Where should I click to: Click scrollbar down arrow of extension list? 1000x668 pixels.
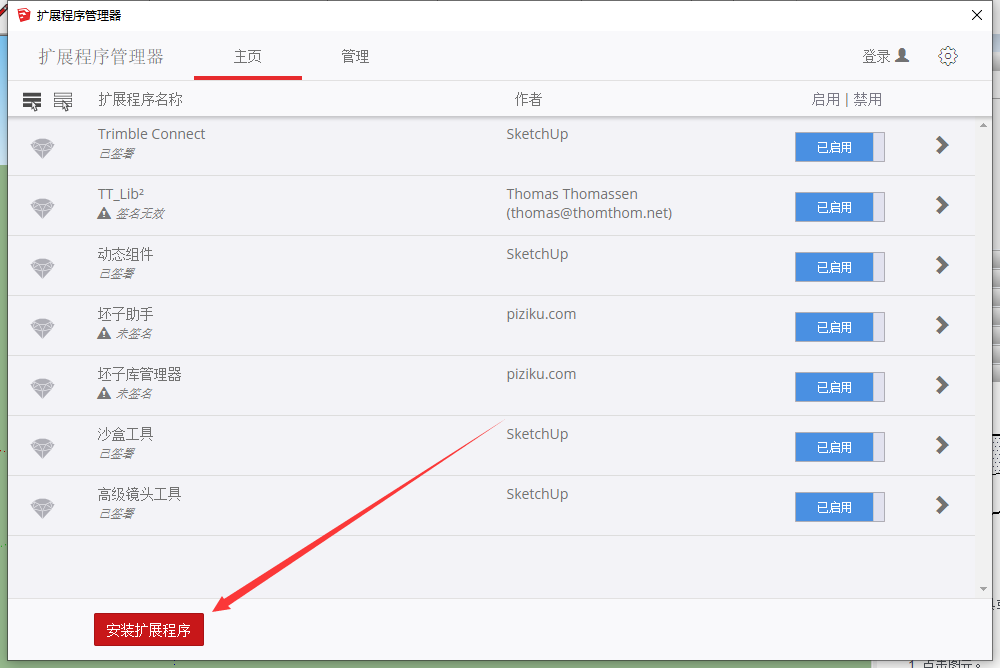[983, 589]
